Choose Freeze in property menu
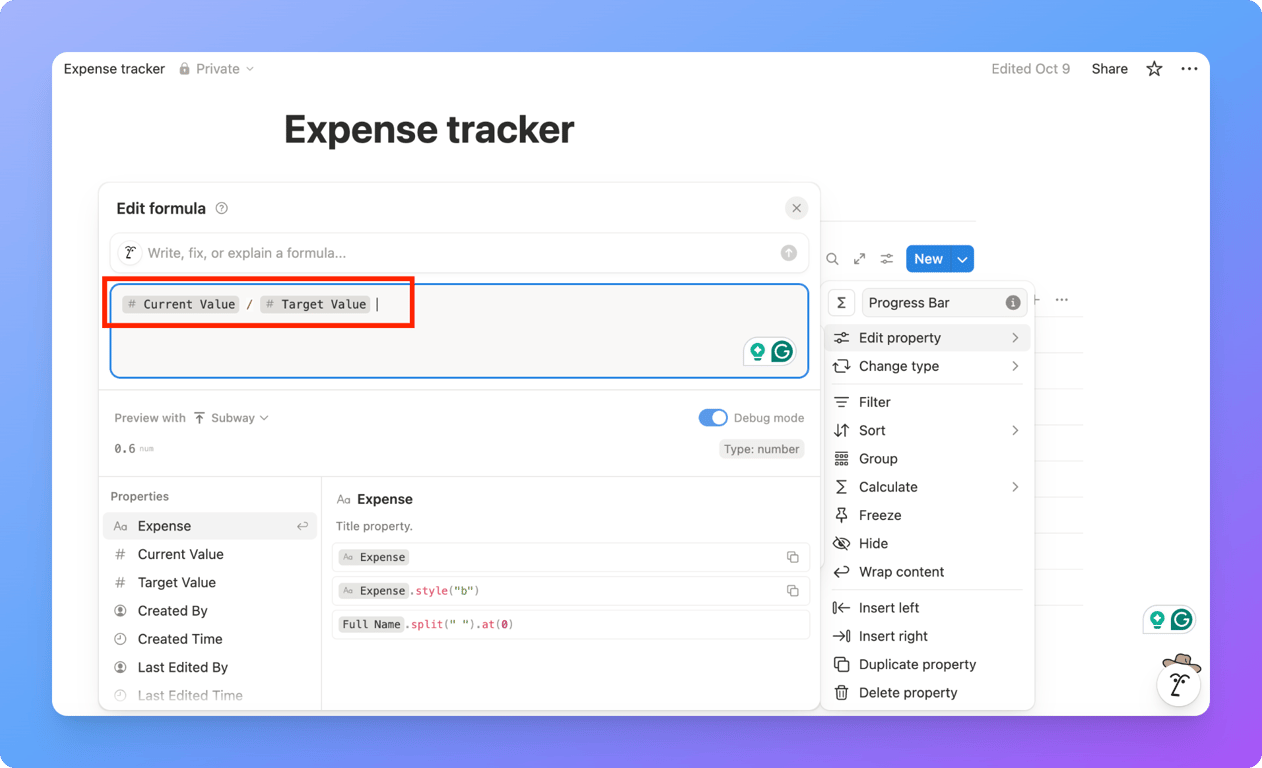The height and width of the screenshot is (768, 1262). pyautogui.click(x=927, y=515)
